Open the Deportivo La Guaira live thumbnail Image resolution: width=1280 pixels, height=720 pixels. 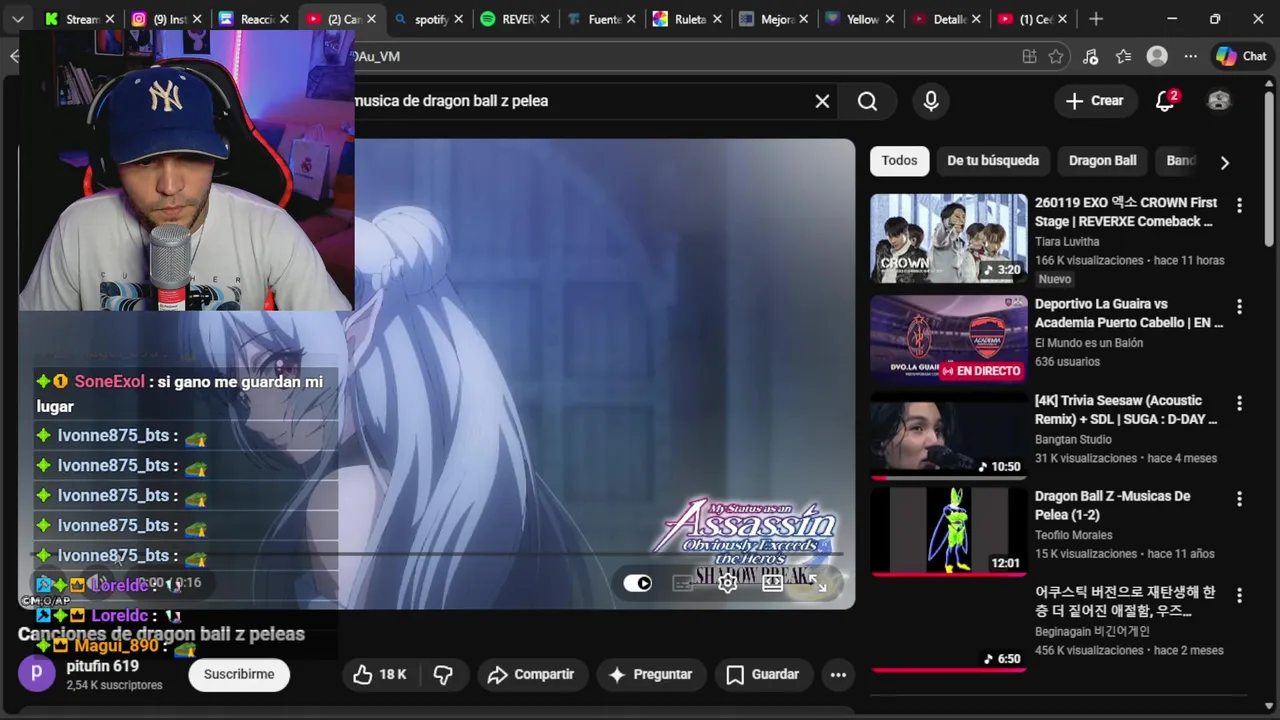(x=948, y=340)
